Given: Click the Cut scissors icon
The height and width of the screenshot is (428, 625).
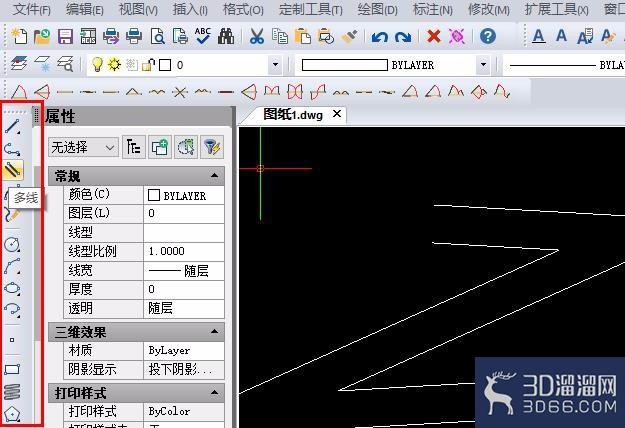Looking at the screenshot, I should click(x=257, y=36).
